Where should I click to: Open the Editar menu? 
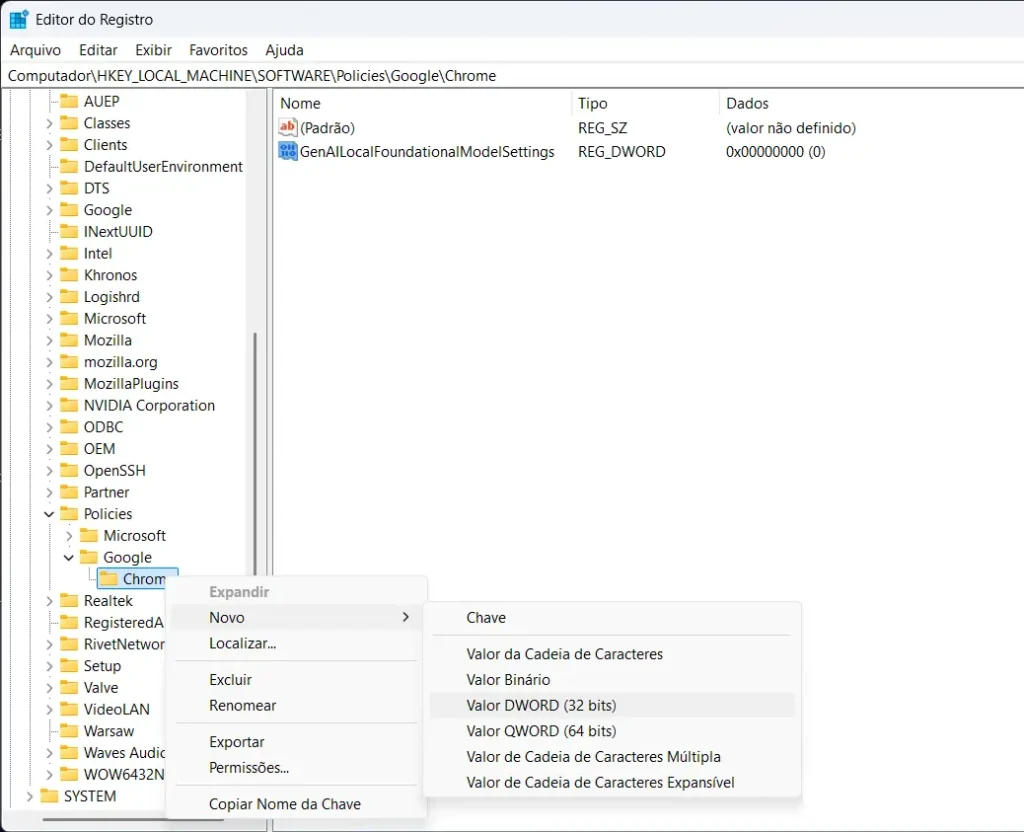click(98, 50)
